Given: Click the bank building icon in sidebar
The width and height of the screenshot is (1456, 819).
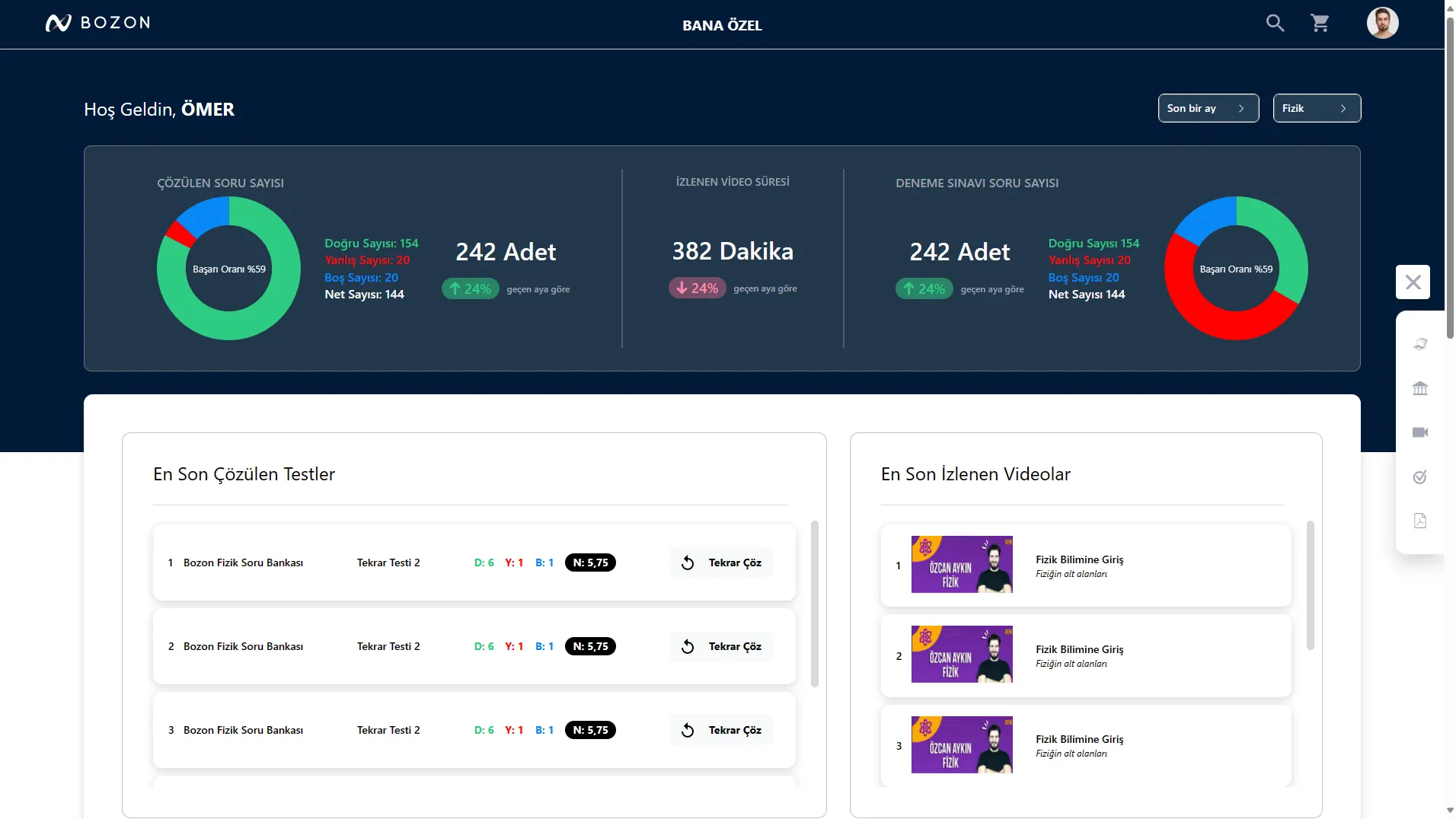Looking at the screenshot, I should click(x=1419, y=388).
